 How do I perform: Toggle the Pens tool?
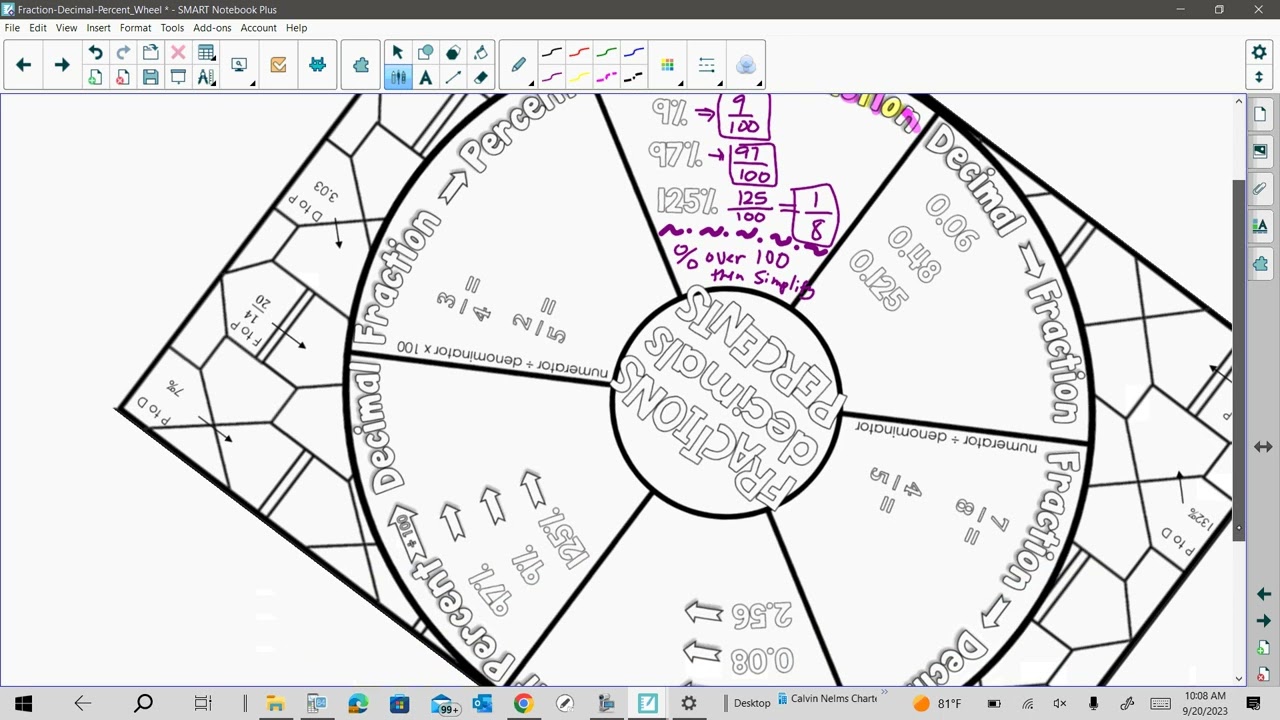(x=397, y=77)
